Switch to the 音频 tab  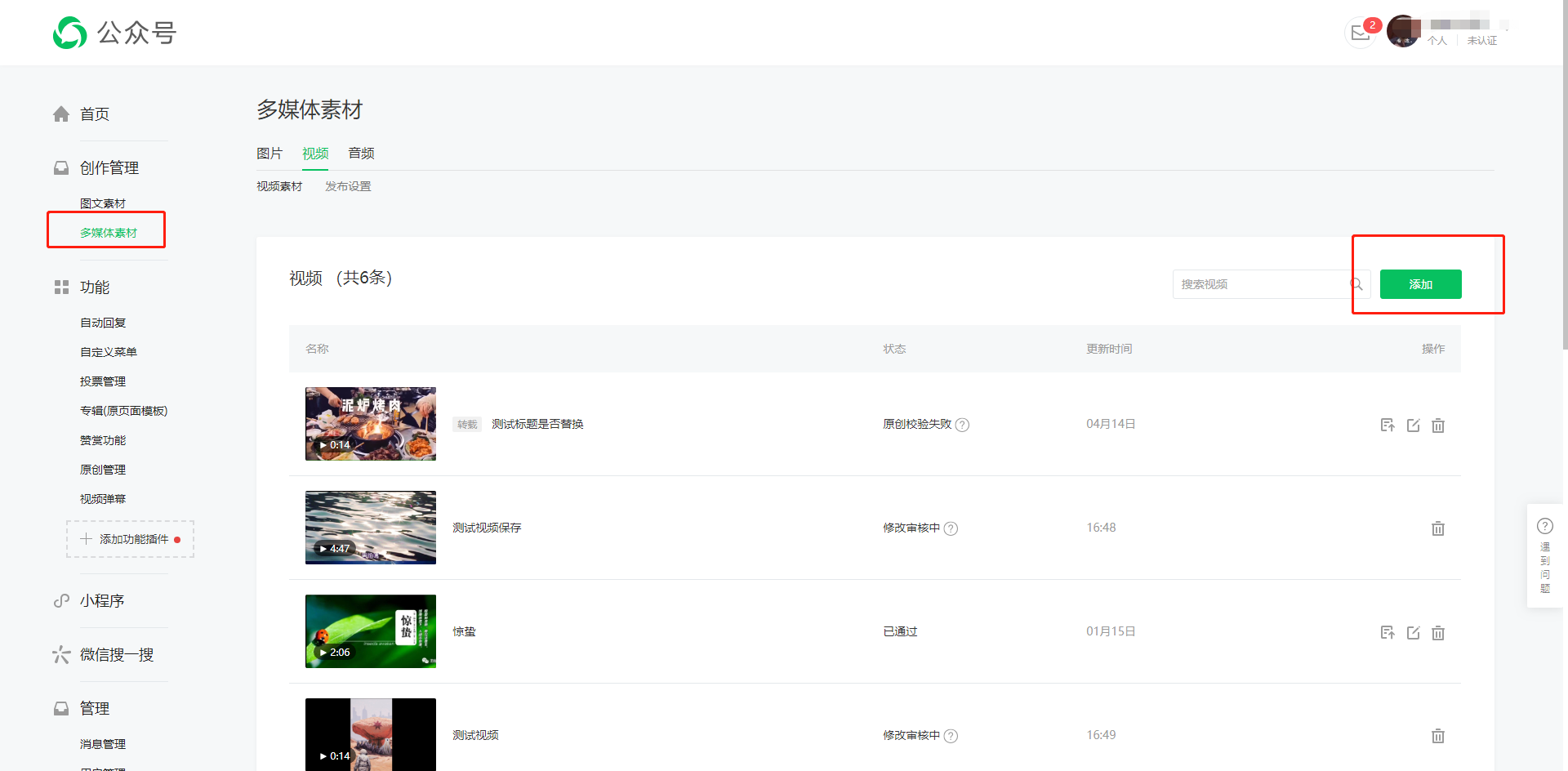(x=361, y=154)
